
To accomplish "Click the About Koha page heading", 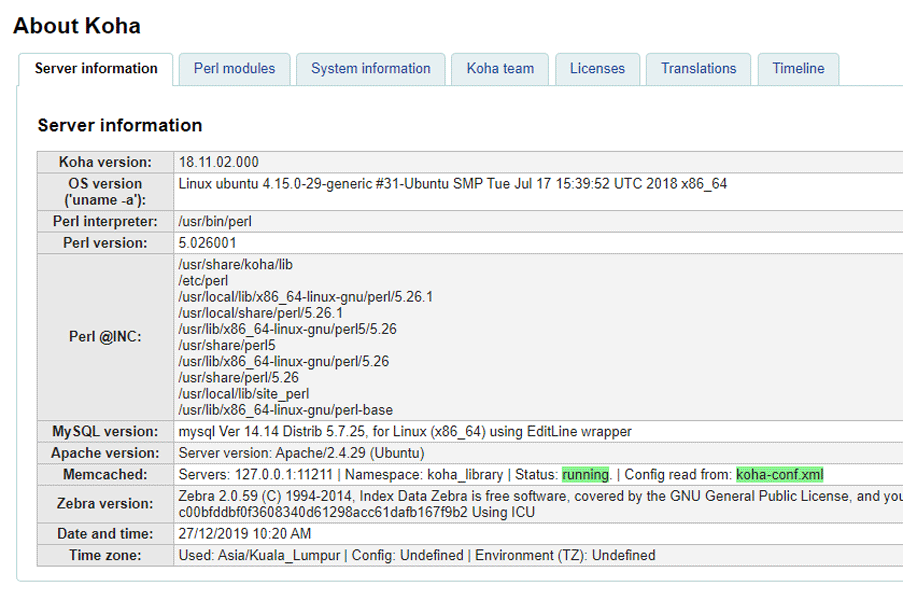I will pos(77,26).
